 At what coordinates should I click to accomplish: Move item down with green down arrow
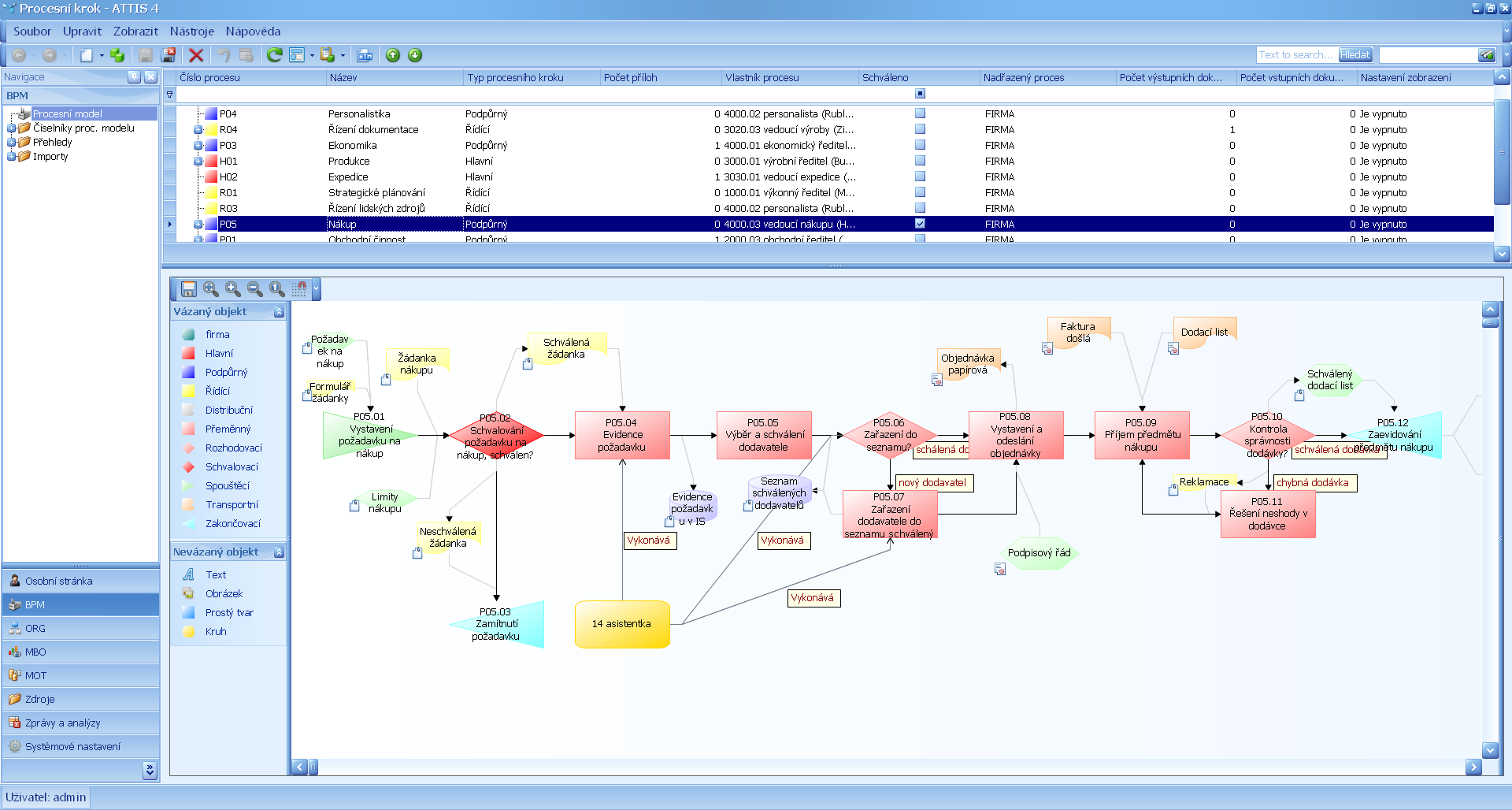click(x=415, y=55)
